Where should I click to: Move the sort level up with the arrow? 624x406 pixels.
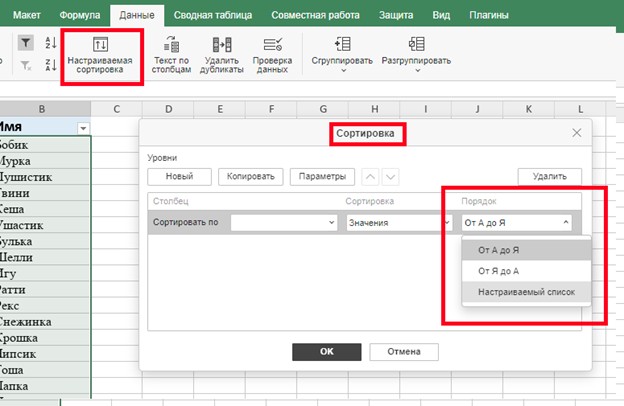(369, 177)
